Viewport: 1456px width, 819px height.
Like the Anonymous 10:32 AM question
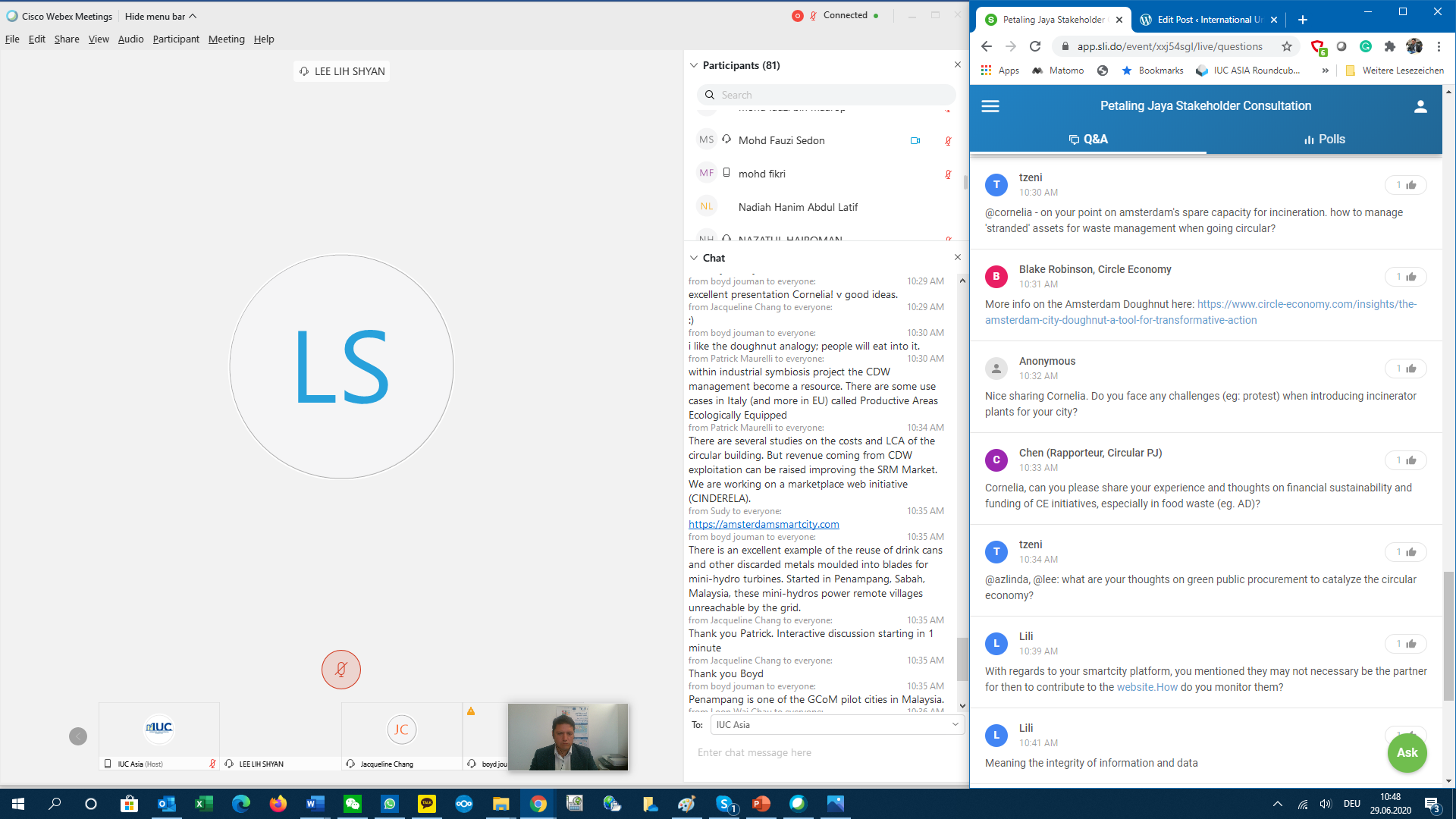(x=1405, y=369)
